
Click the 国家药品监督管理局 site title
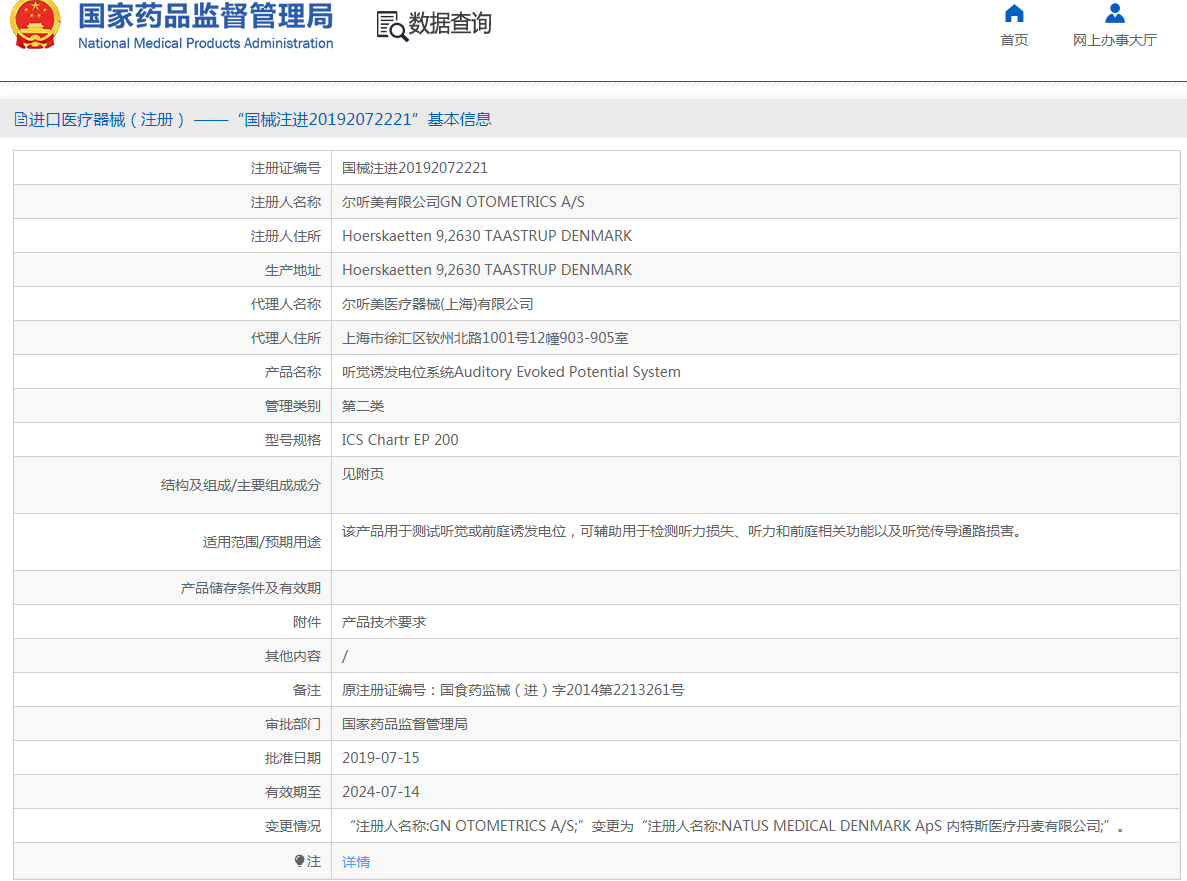click(205, 16)
